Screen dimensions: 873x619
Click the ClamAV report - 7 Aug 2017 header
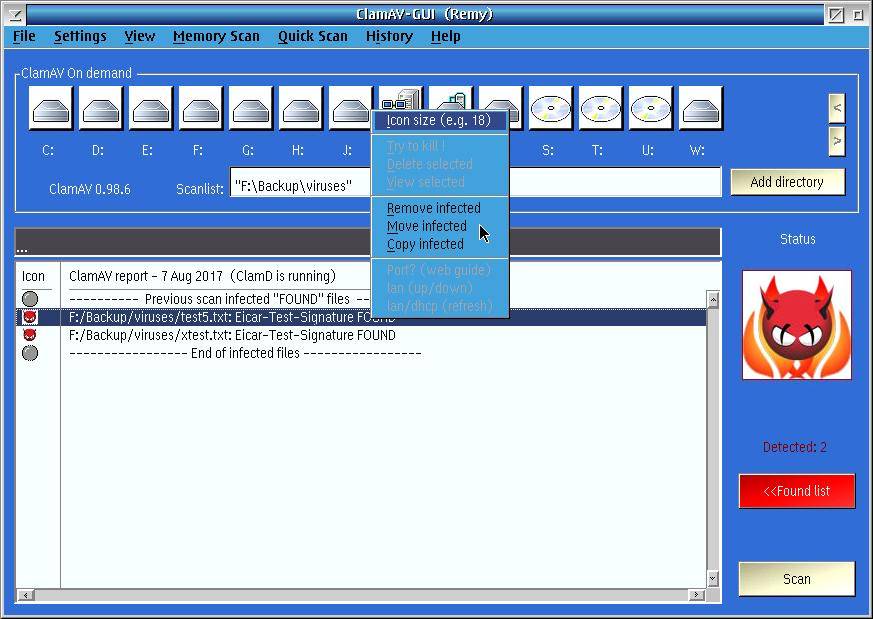203,276
